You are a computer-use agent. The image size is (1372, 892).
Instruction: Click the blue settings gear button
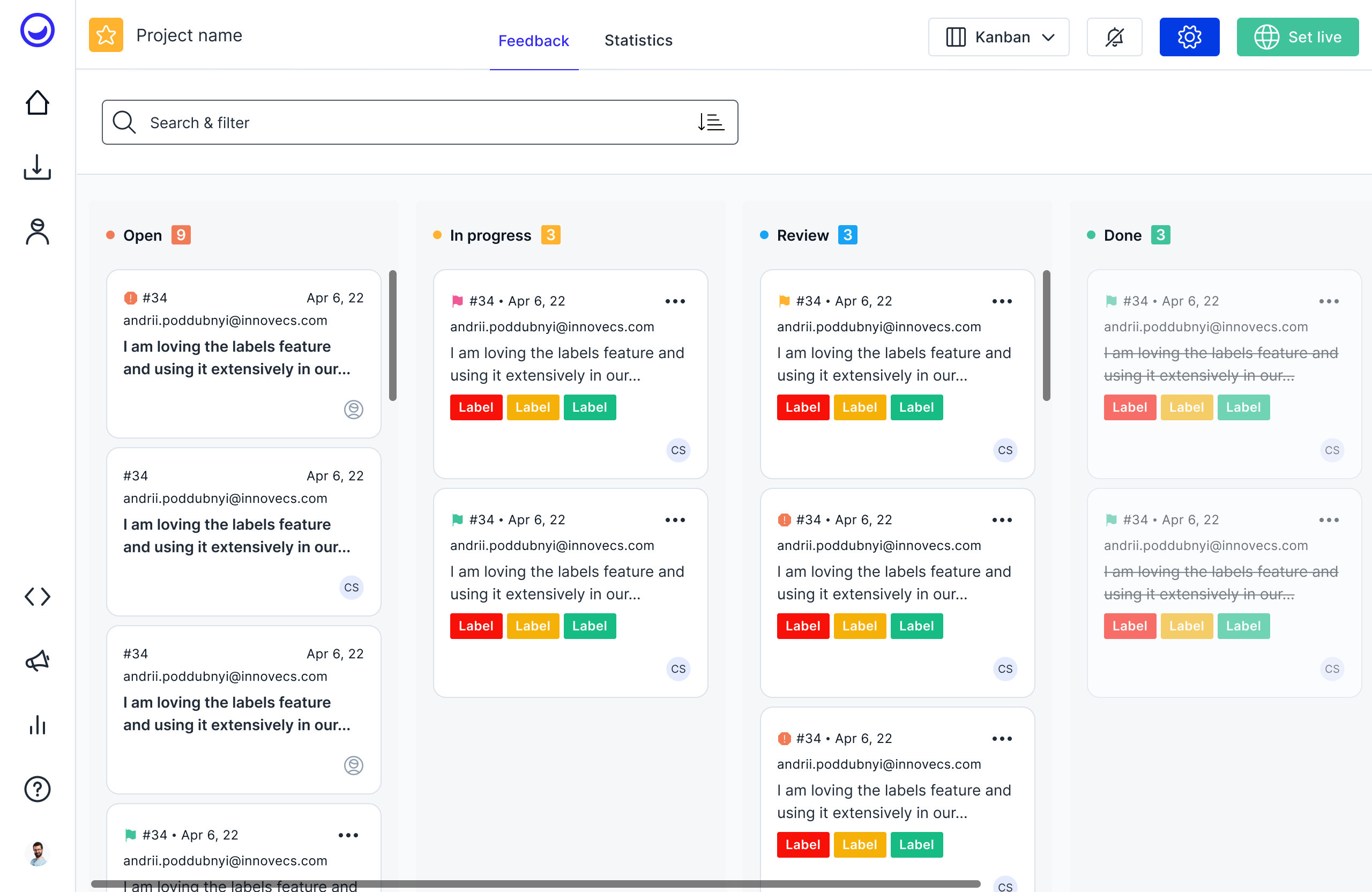pyautogui.click(x=1189, y=38)
